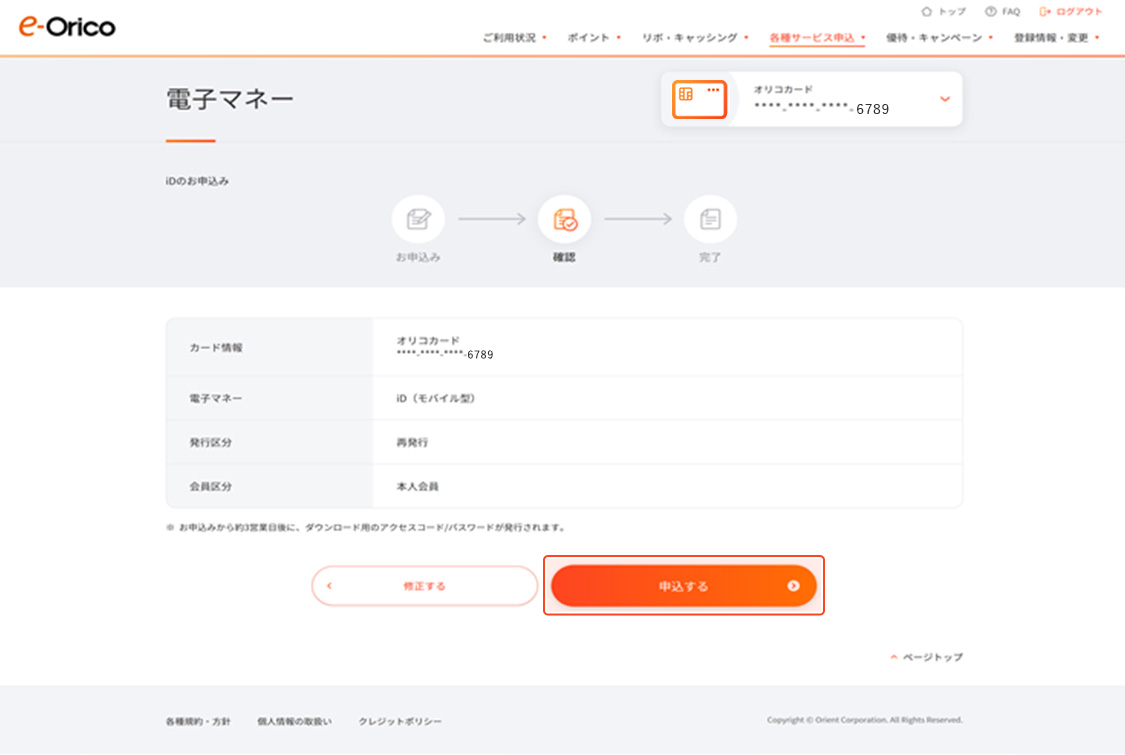
Task: Click the orange credit card icon
Action: 699,99
